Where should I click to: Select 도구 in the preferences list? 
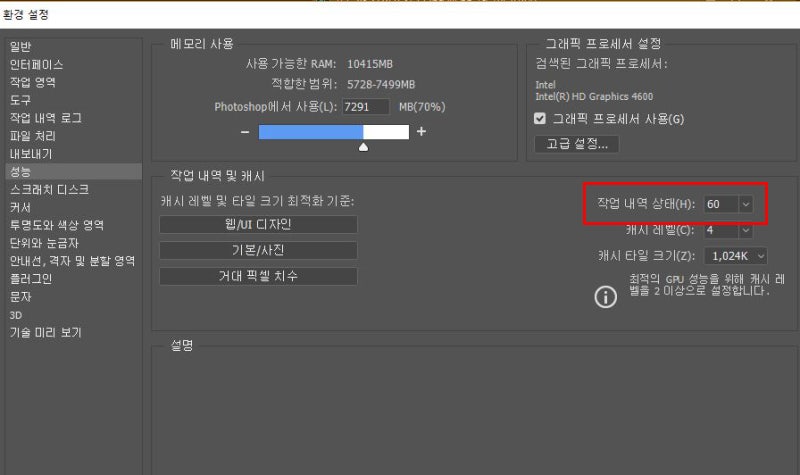tap(20, 100)
